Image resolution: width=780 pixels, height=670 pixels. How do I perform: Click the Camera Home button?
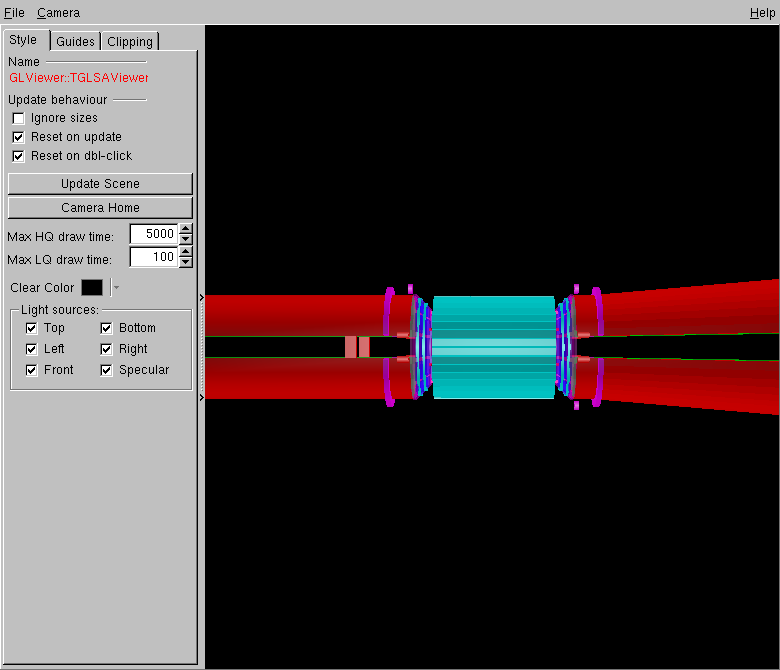[100, 207]
